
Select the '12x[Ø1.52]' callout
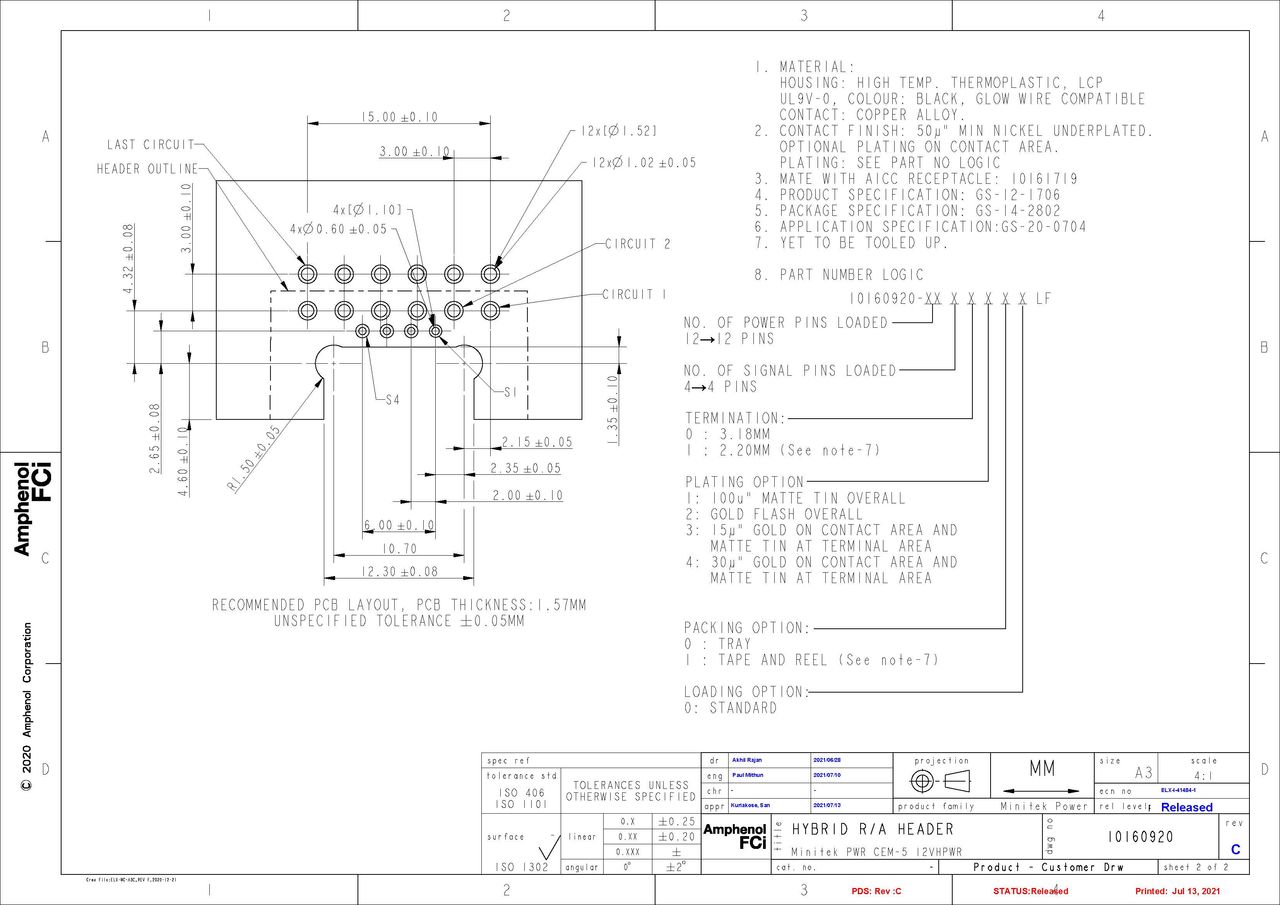pyautogui.click(x=618, y=131)
